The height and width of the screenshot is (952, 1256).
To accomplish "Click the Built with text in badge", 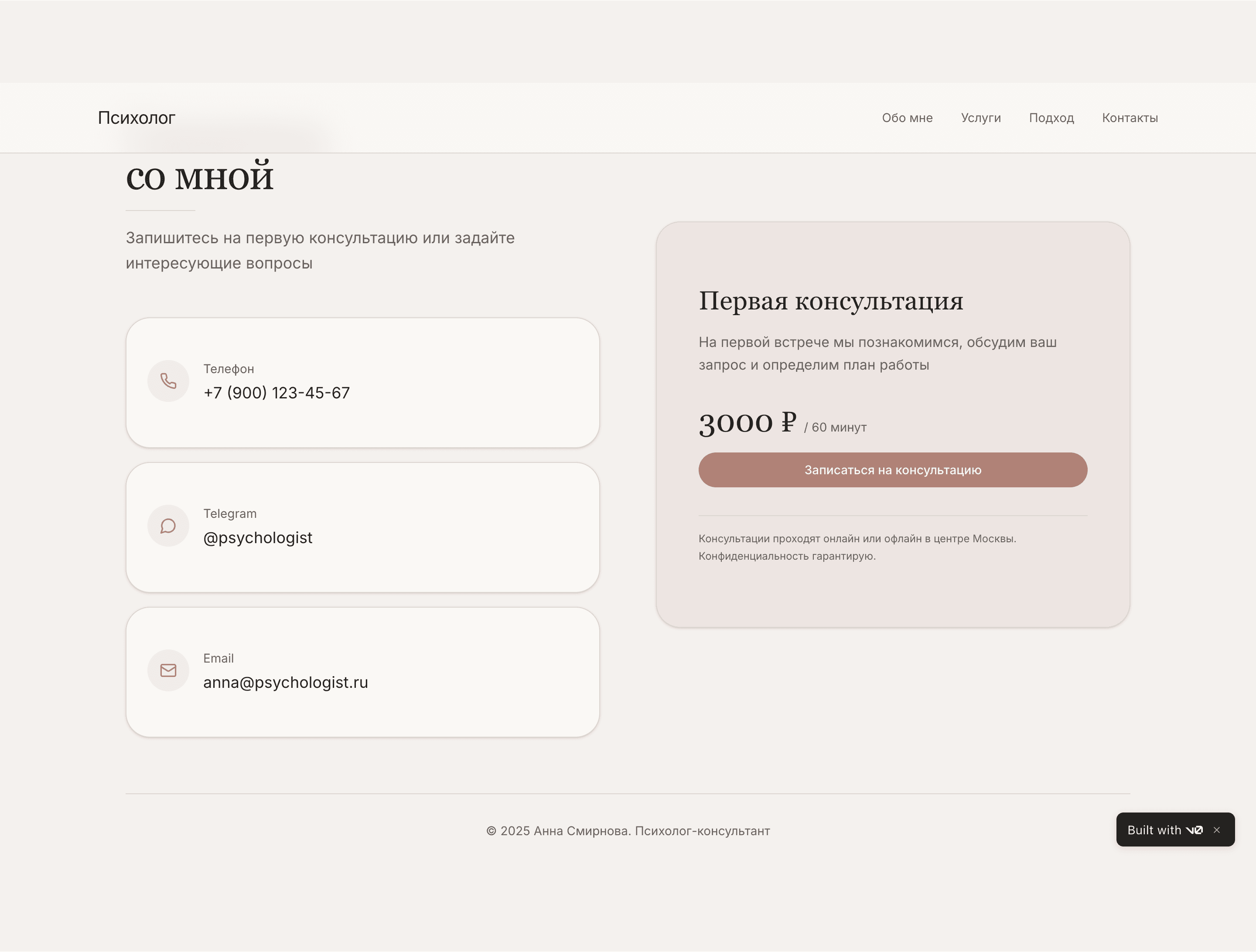I will point(1154,830).
